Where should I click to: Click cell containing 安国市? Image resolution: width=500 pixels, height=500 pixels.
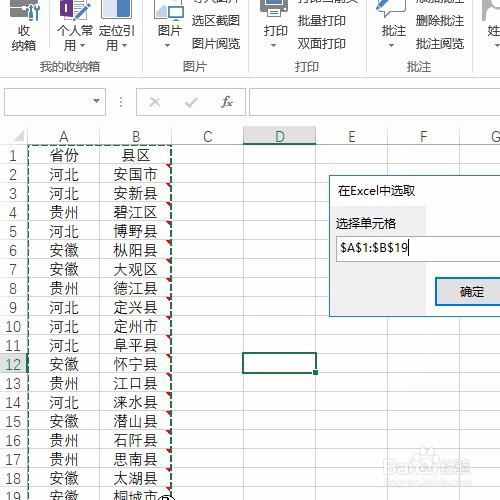(136, 174)
